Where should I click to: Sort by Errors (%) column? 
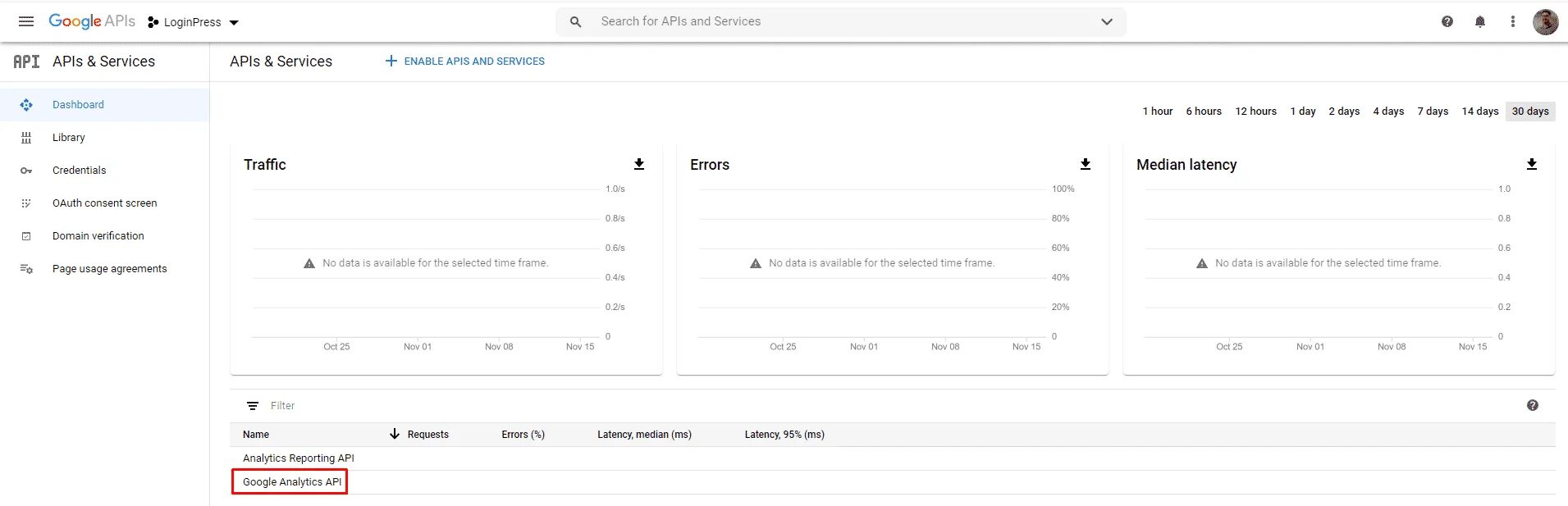click(523, 435)
